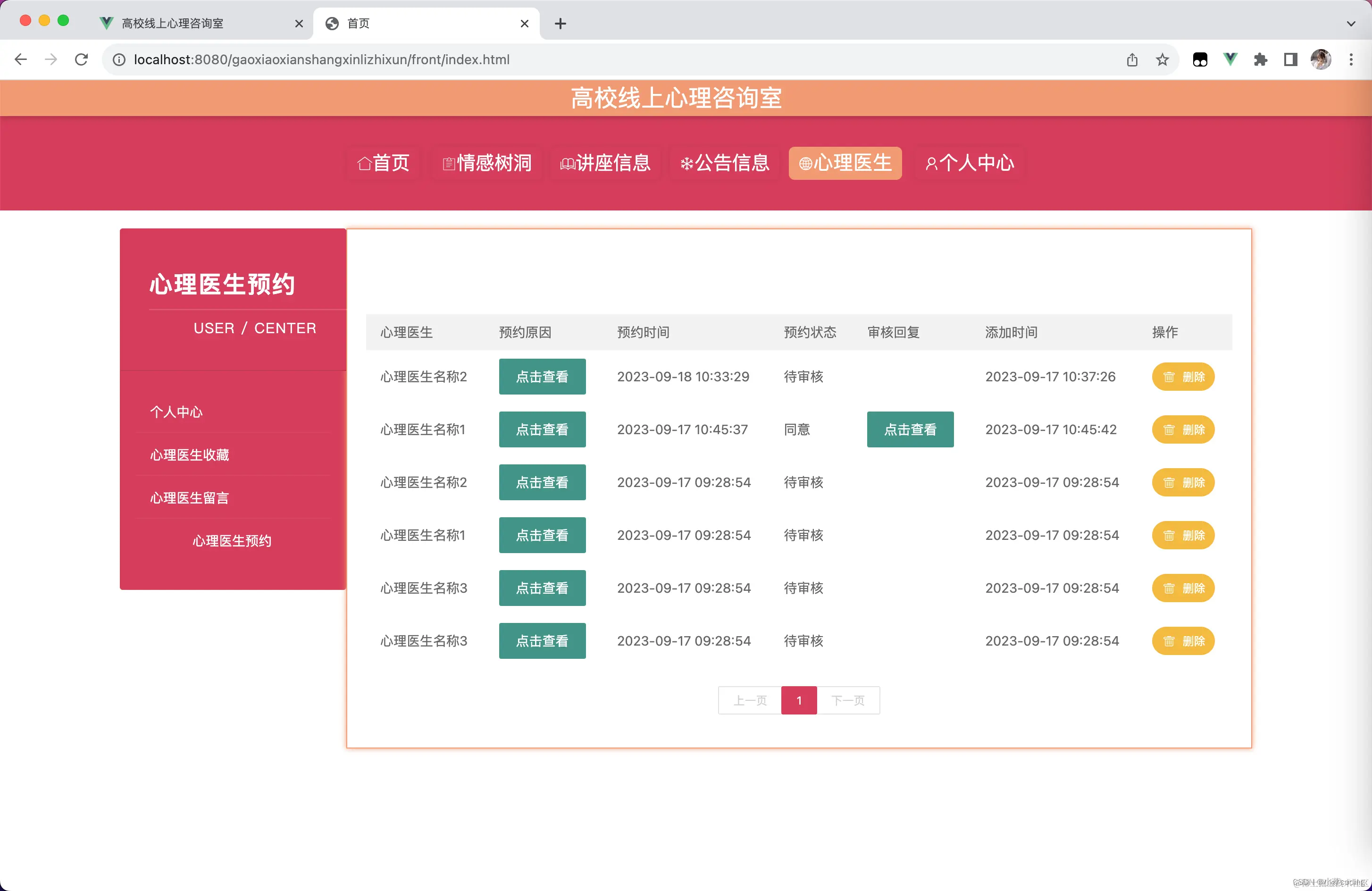Select the 心理医生 globe icon
Screen dimensions: 1372x891
click(806, 163)
